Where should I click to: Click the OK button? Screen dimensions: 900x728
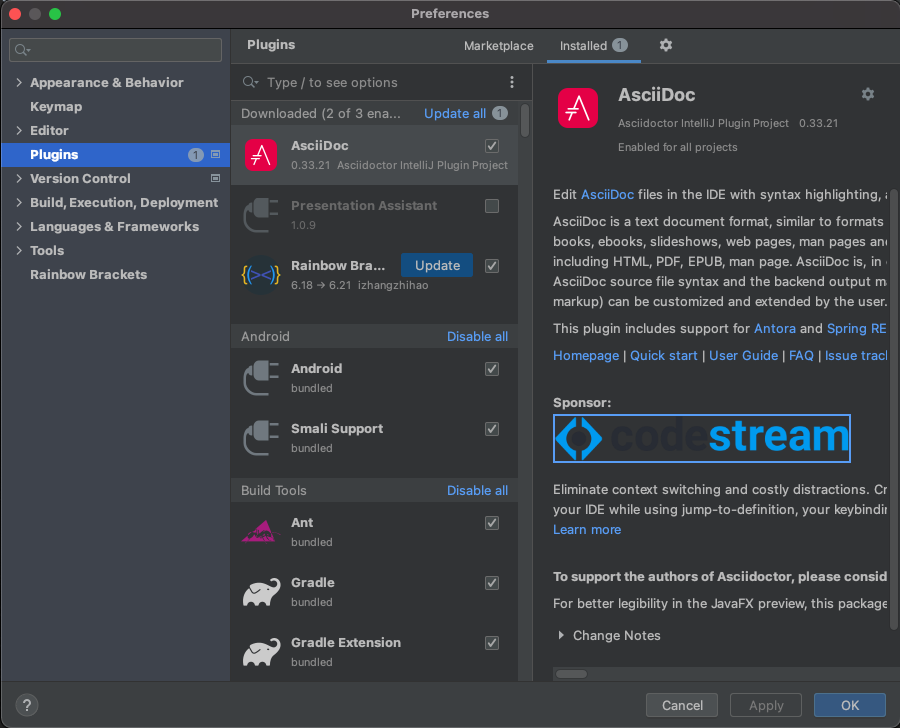(x=849, y=705)
